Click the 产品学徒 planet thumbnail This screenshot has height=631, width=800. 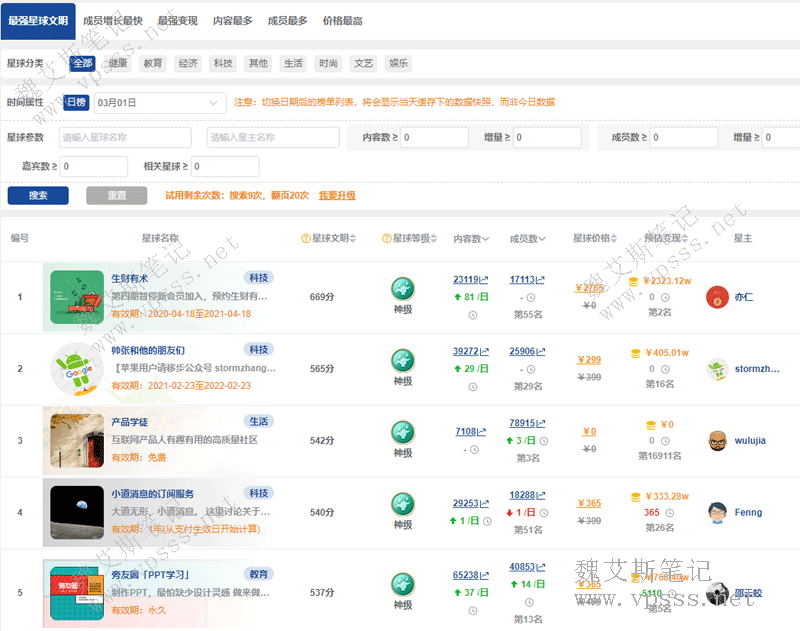coord(78,441)
